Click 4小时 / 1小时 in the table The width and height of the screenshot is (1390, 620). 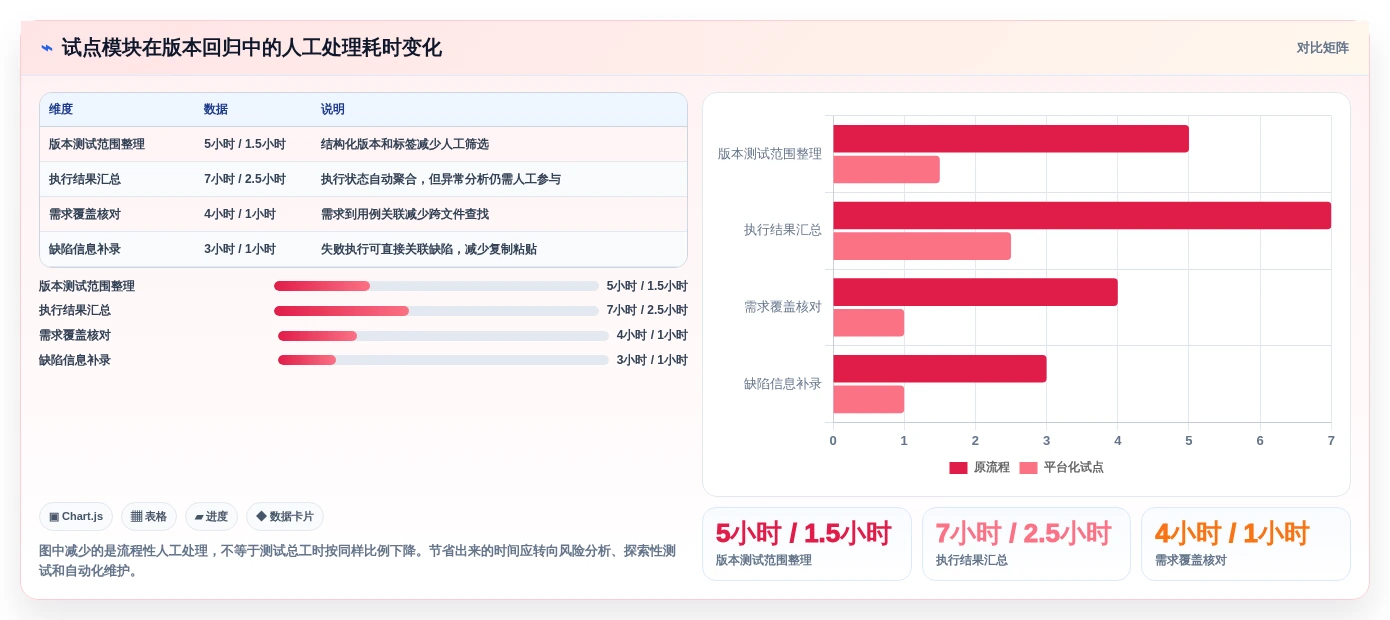coord(240,214)
